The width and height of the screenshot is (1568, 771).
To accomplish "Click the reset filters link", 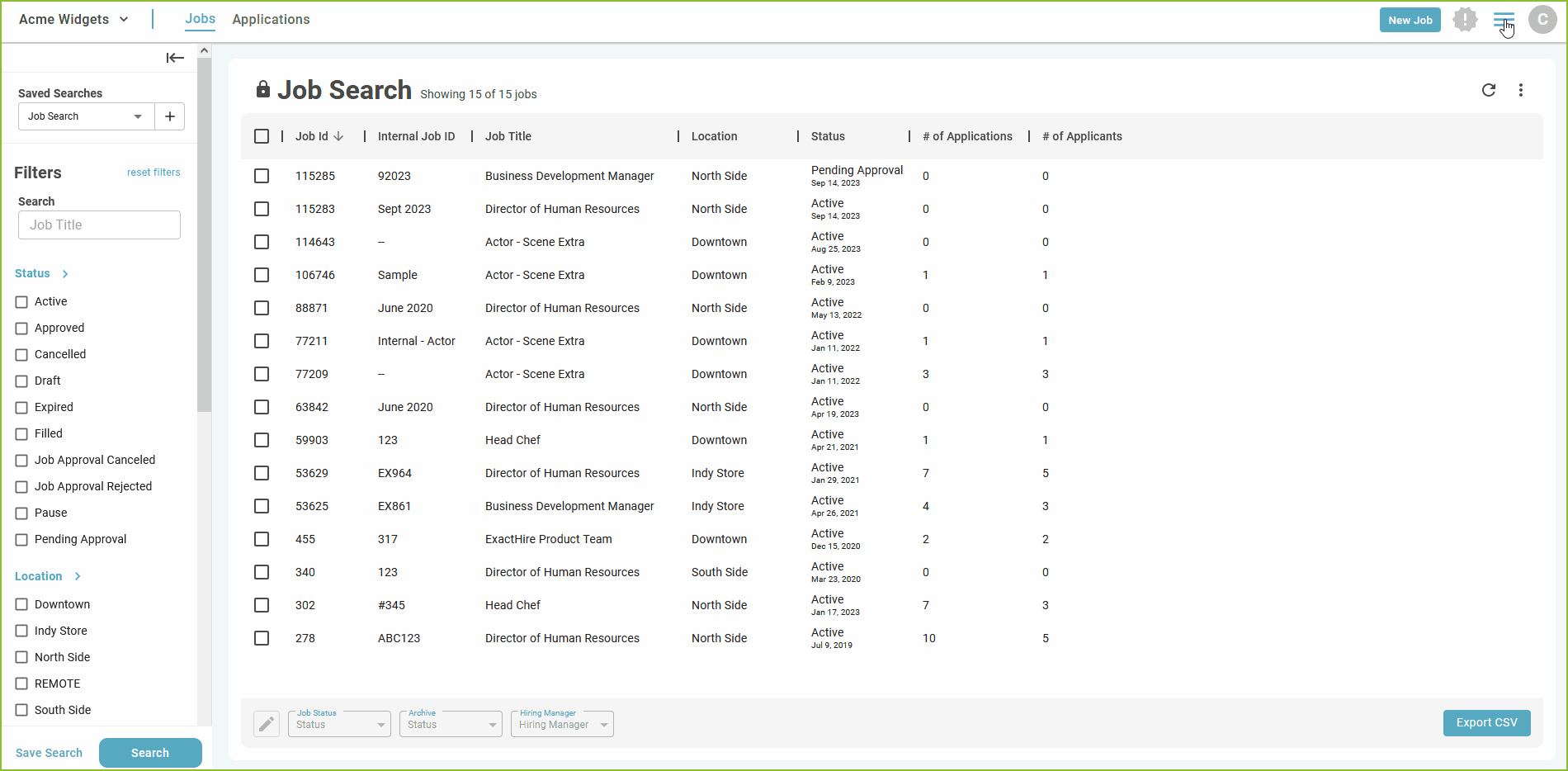I will 153,173.
